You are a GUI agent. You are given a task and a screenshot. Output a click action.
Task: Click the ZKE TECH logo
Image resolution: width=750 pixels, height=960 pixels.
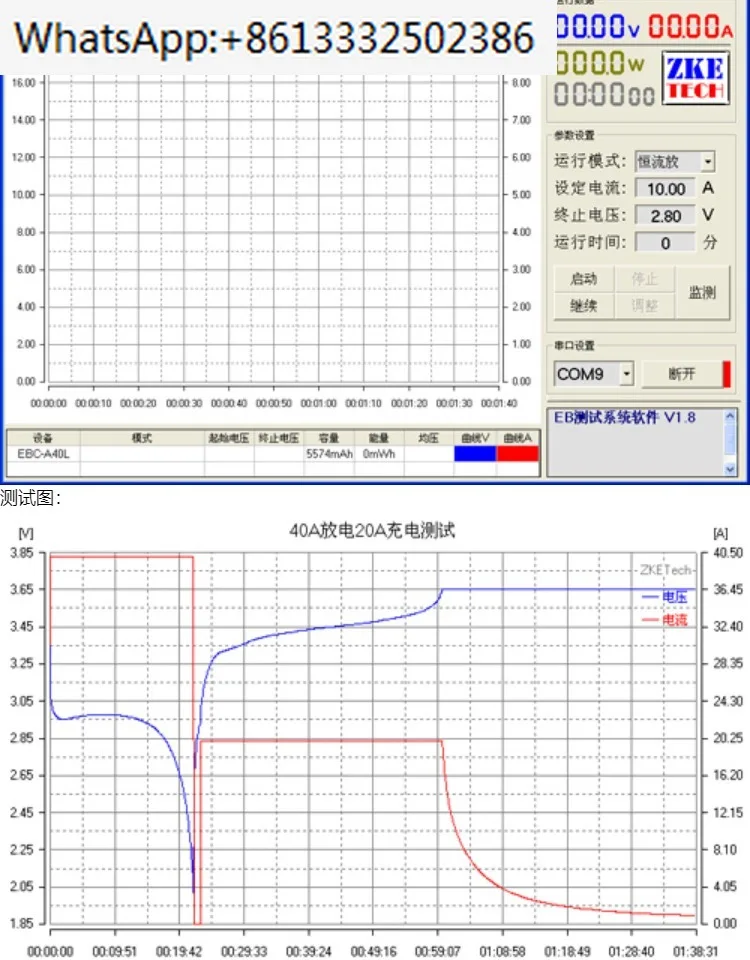[x=696, y=78]
